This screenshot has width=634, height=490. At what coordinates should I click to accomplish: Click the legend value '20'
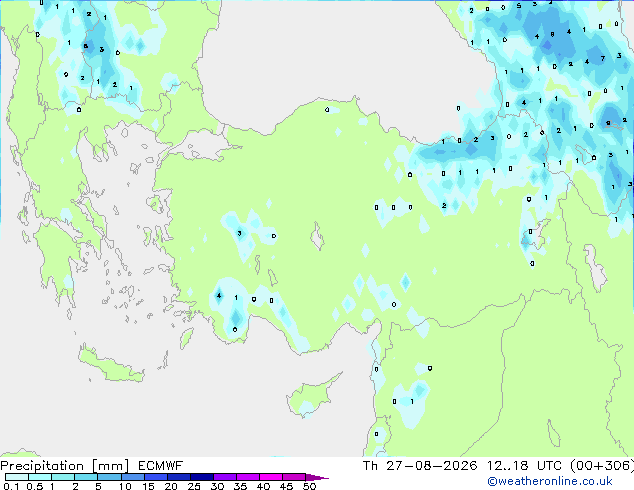point(171,486)
